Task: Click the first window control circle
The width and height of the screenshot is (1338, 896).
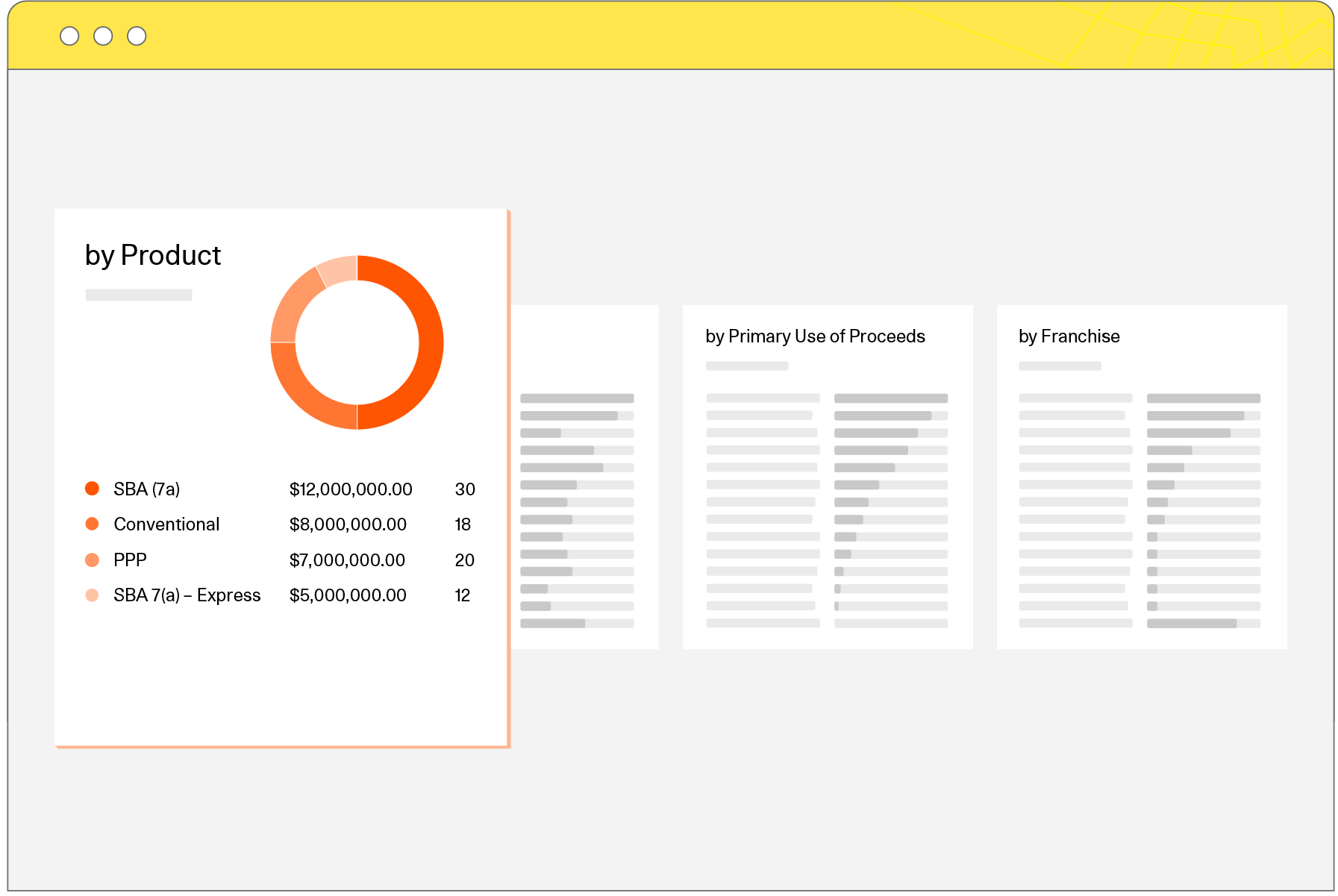Action: (x=69, y=36)
